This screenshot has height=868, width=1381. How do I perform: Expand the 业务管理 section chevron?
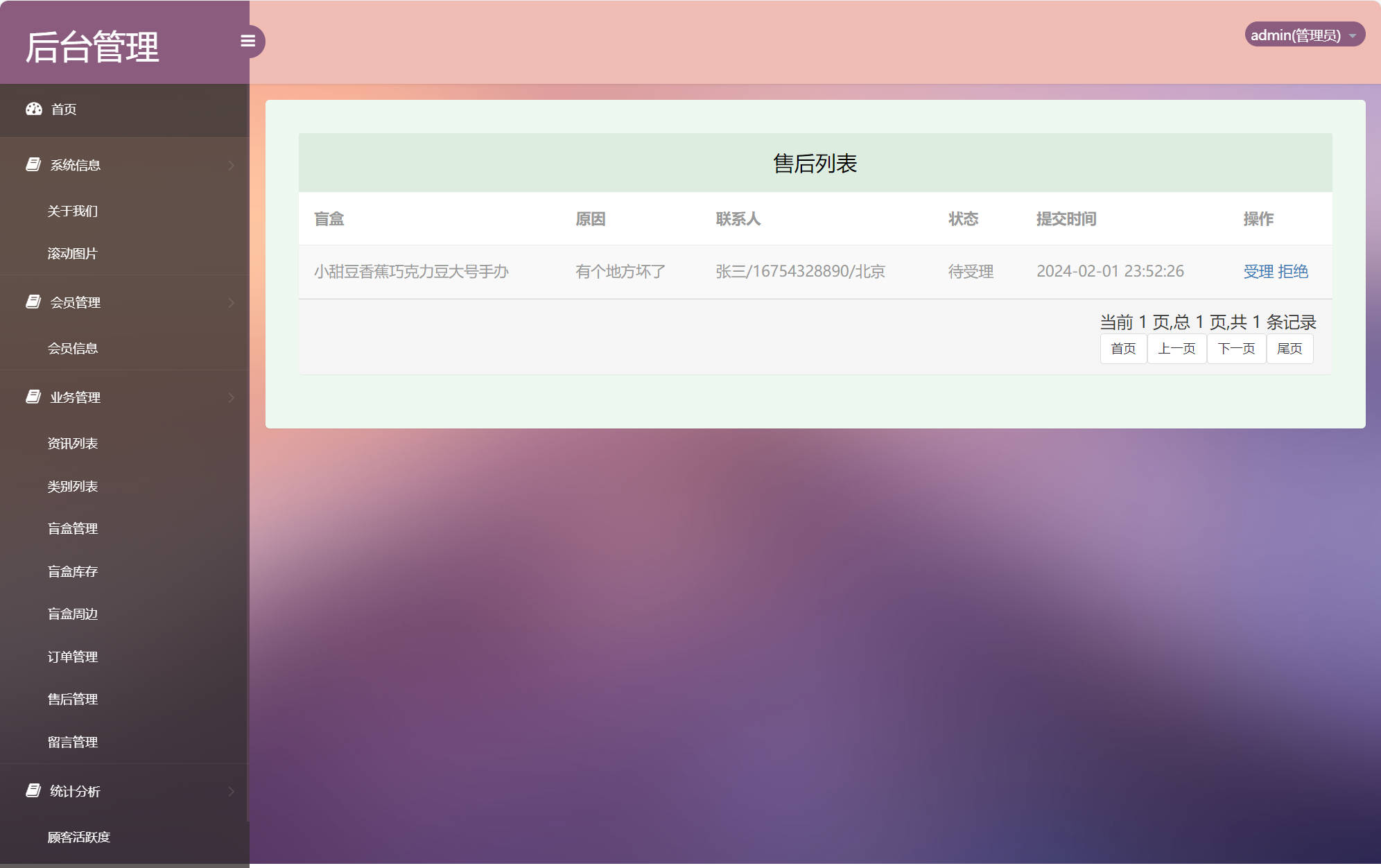tap(232, 397)
